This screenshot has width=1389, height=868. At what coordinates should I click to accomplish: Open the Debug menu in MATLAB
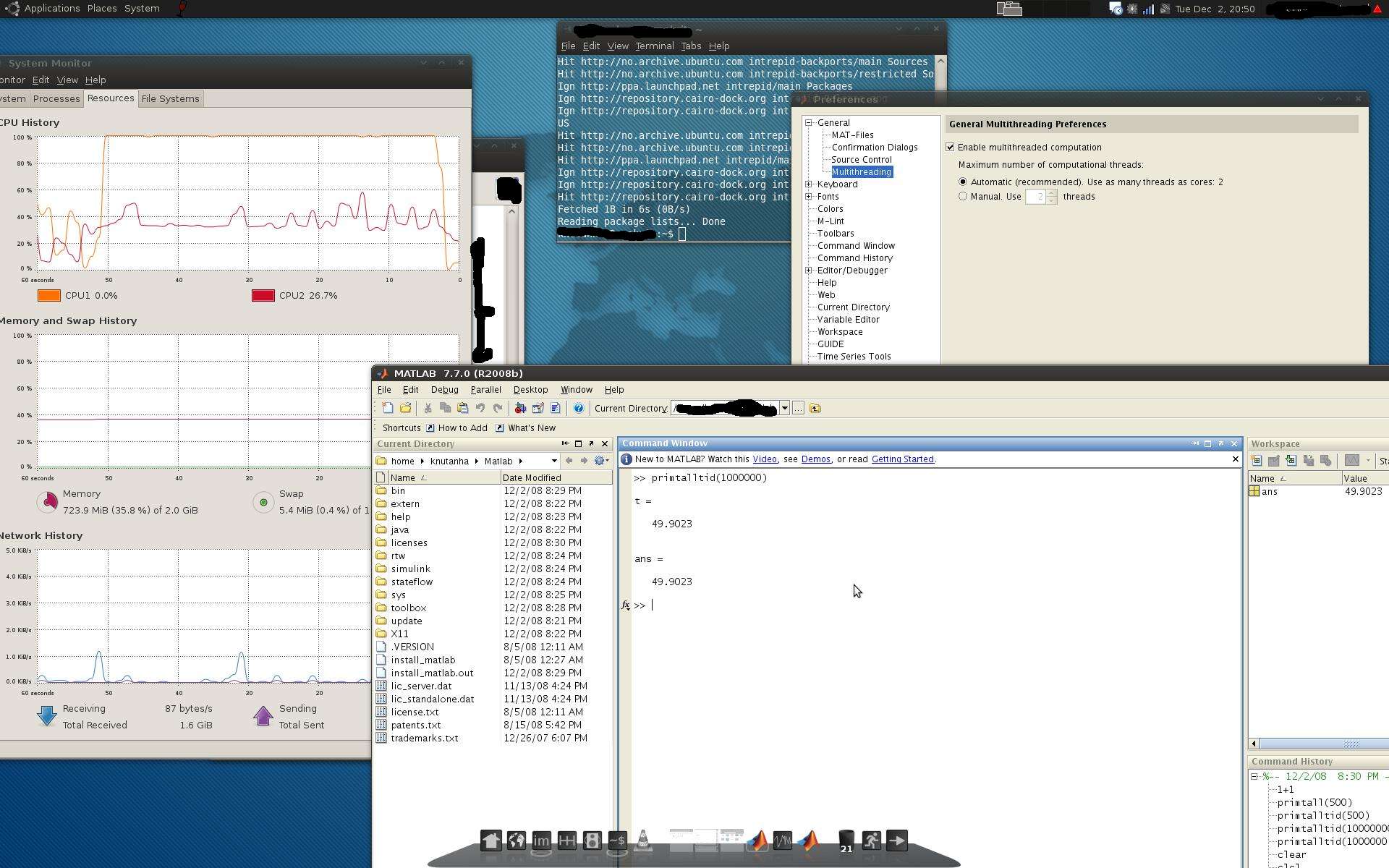[444, 389]
